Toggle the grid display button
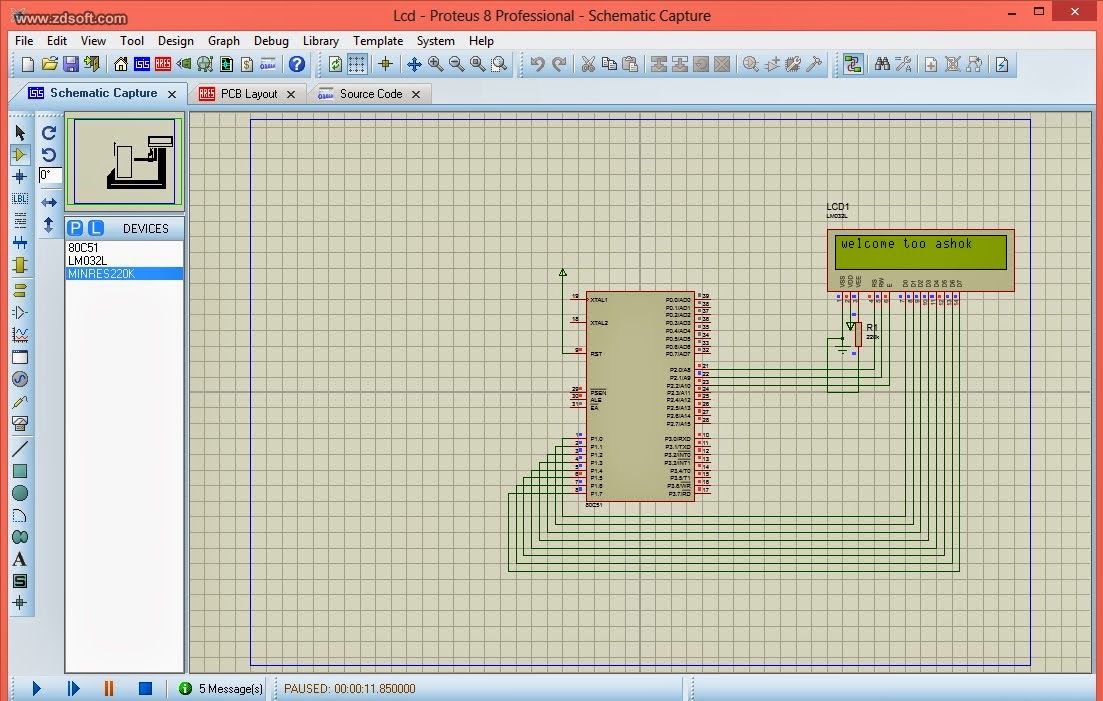This screenshot has height=701, width=1103. tap(357, 64)
